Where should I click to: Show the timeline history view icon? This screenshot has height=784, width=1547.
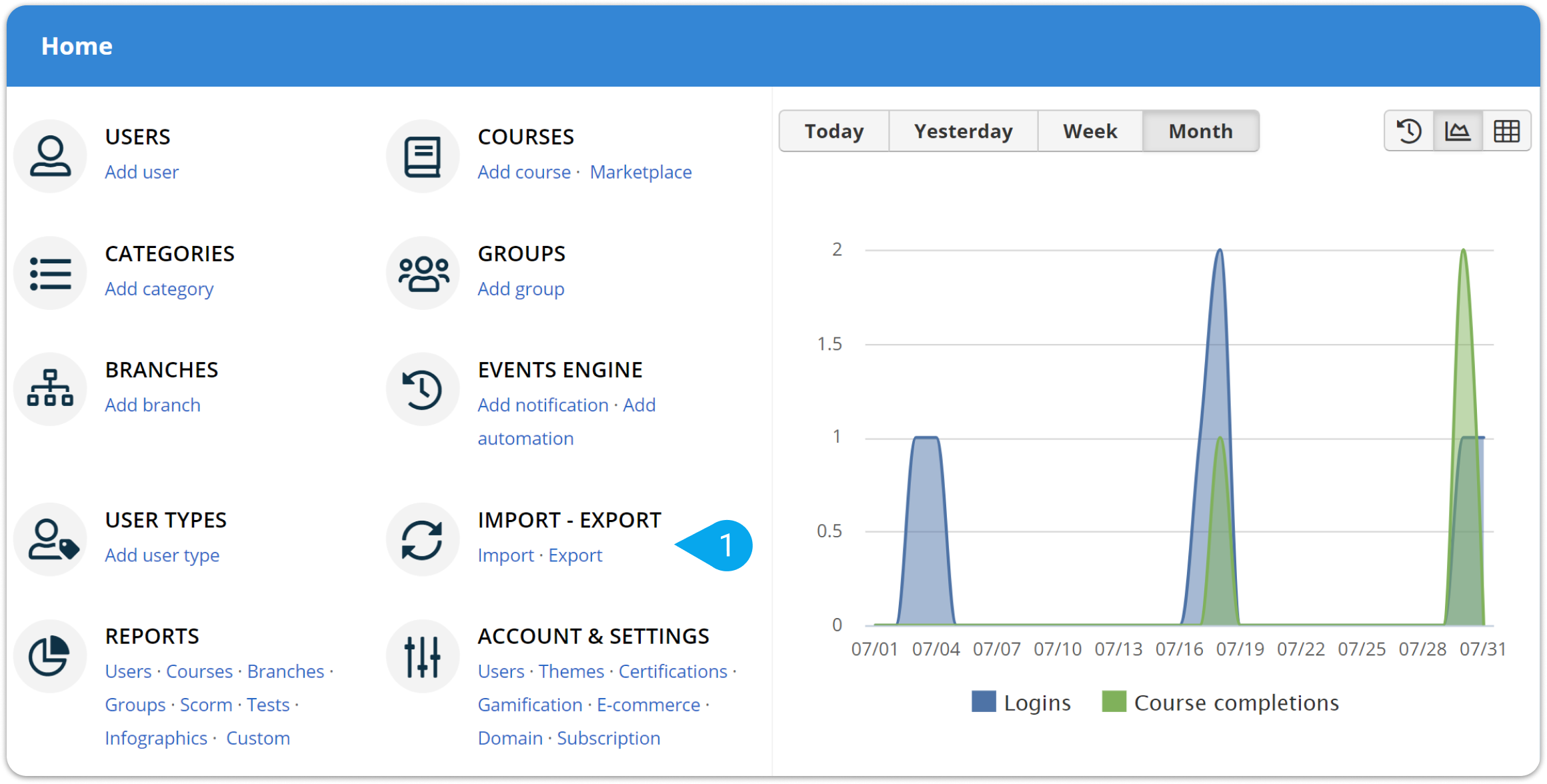tap(1409, 131)
